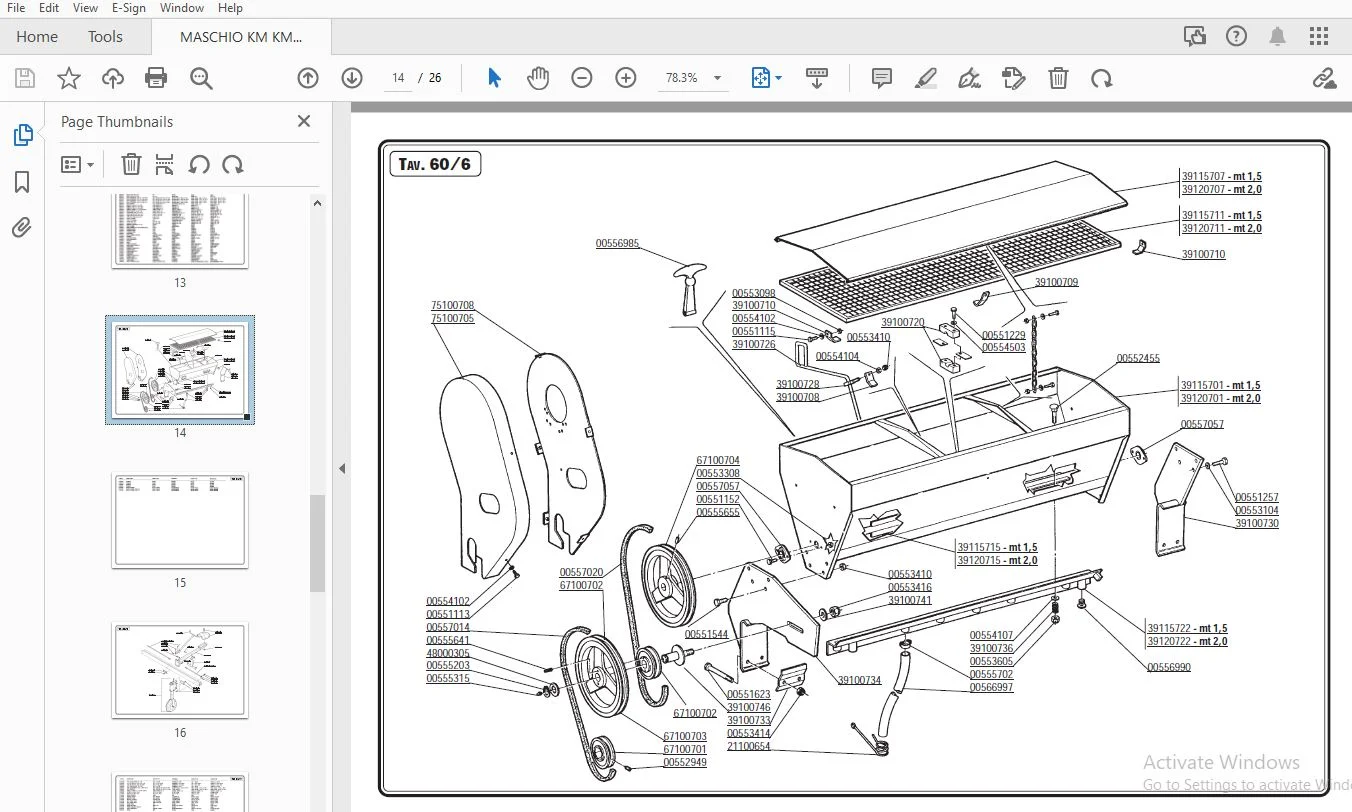
Task: Click part number 00552455 on the diagram
Action: (x=1138, y=358)
